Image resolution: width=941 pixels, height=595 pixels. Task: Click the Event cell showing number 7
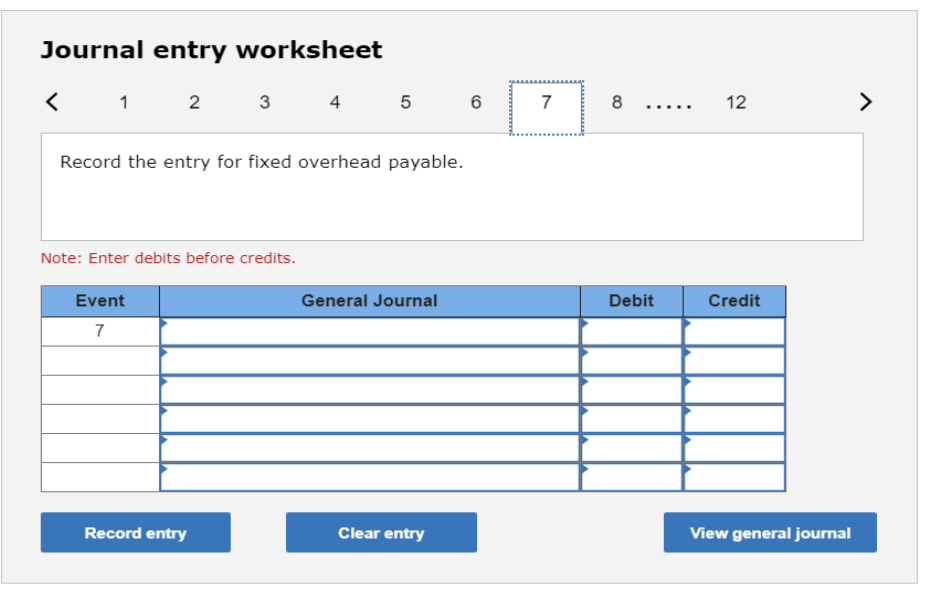click(98, 328)
